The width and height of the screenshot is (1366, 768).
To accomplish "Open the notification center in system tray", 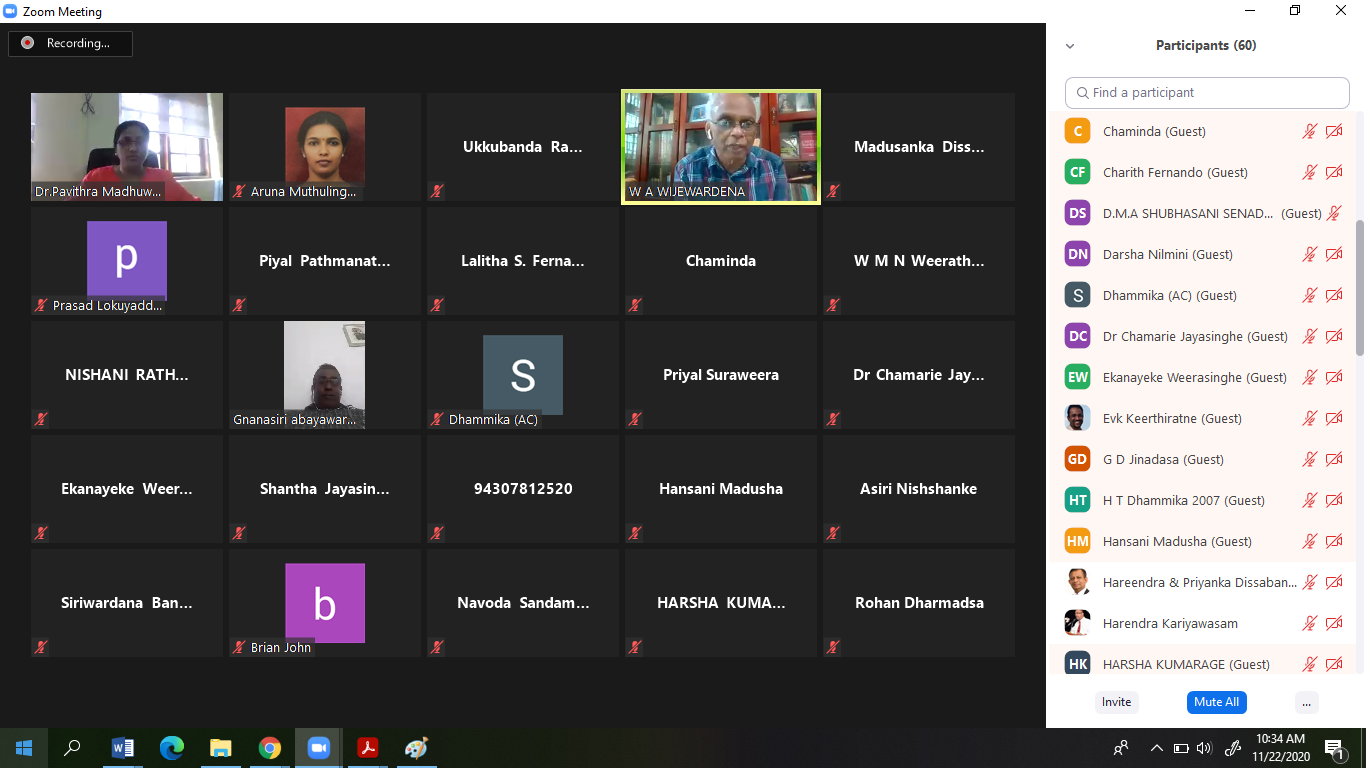I will (x=1334, y=748).
